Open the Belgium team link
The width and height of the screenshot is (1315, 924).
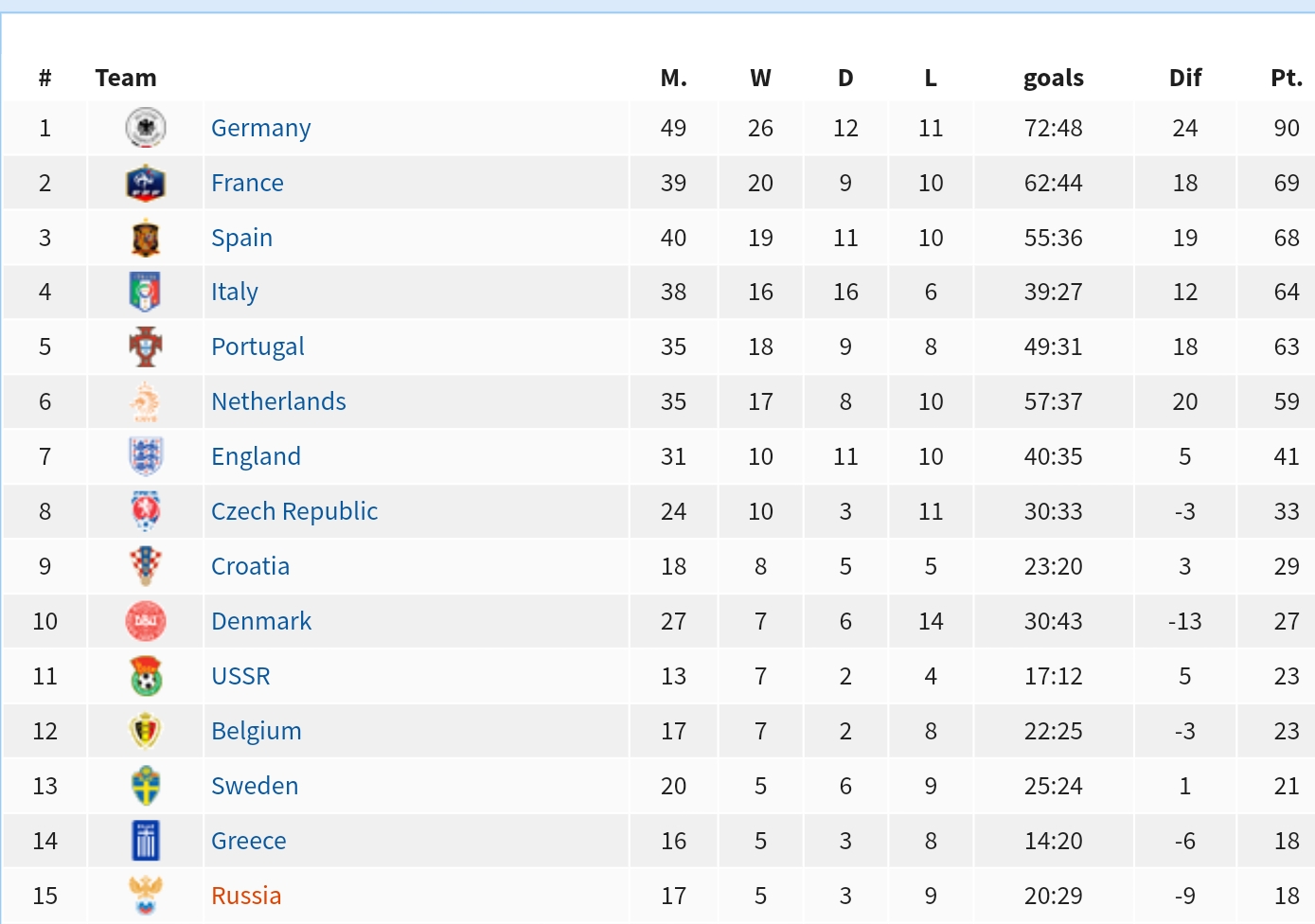click(x=256, y=731)
